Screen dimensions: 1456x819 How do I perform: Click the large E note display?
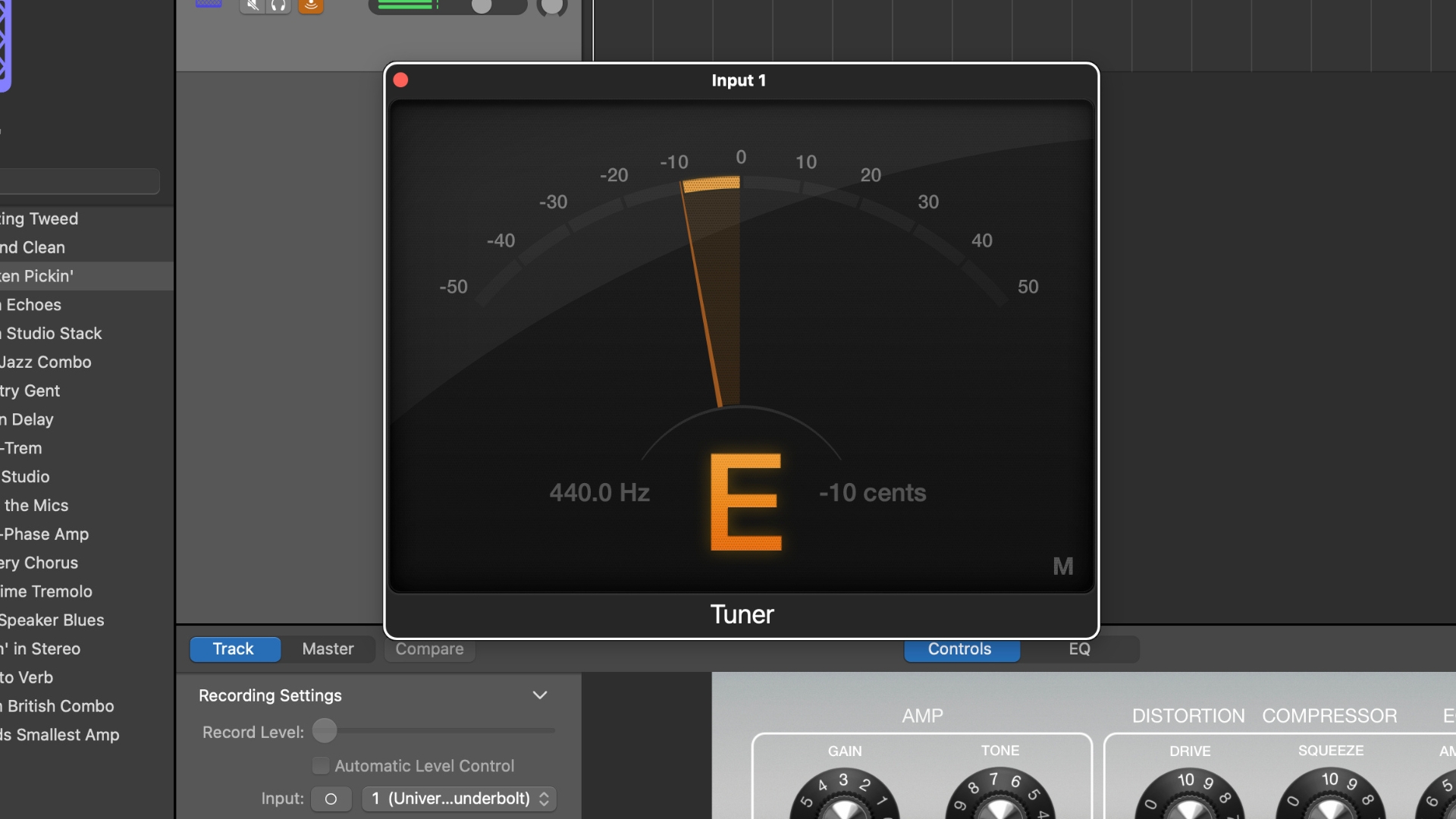pyautogui.click(x=745, y=502)
